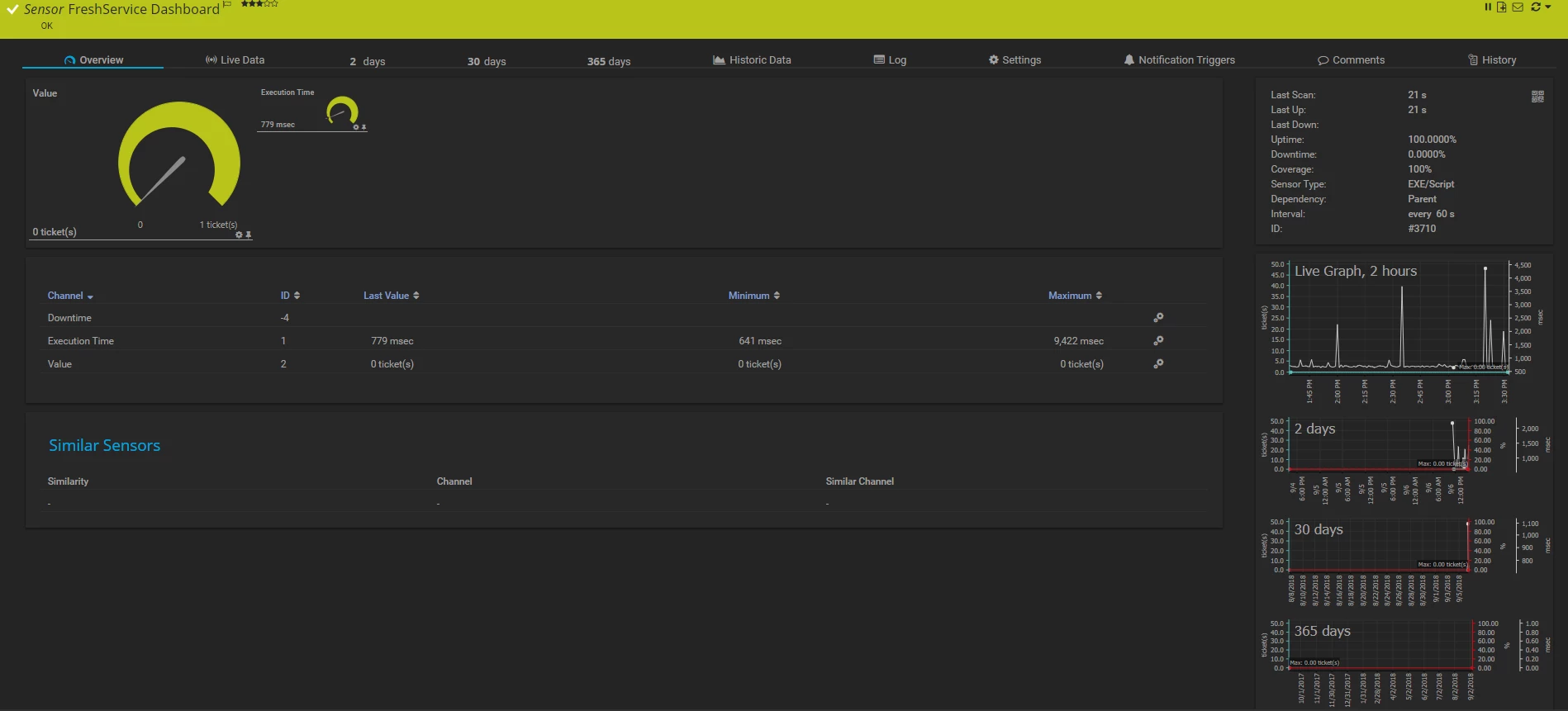Open the 2 days graph thumbnail
Screen dimensions: 1568x711
(1404, 460)
